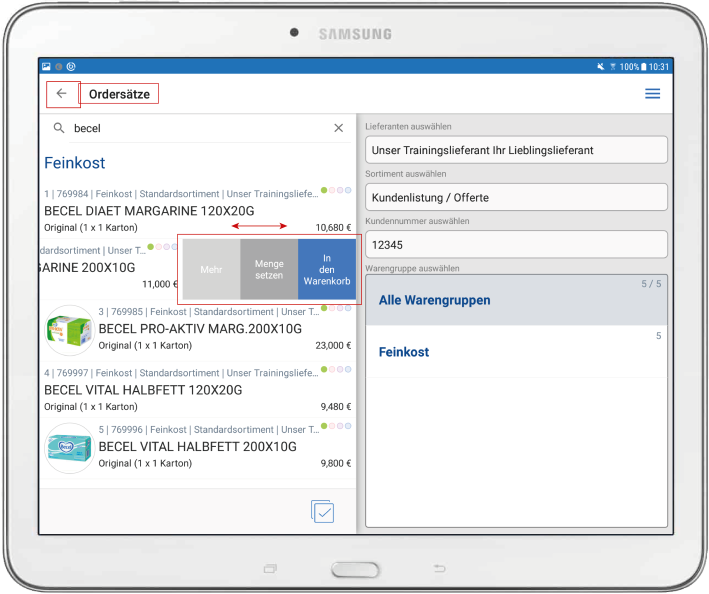Screen dimensions: 709x594
Task: Click the magnifier search icon
Action: coord(59,128)
